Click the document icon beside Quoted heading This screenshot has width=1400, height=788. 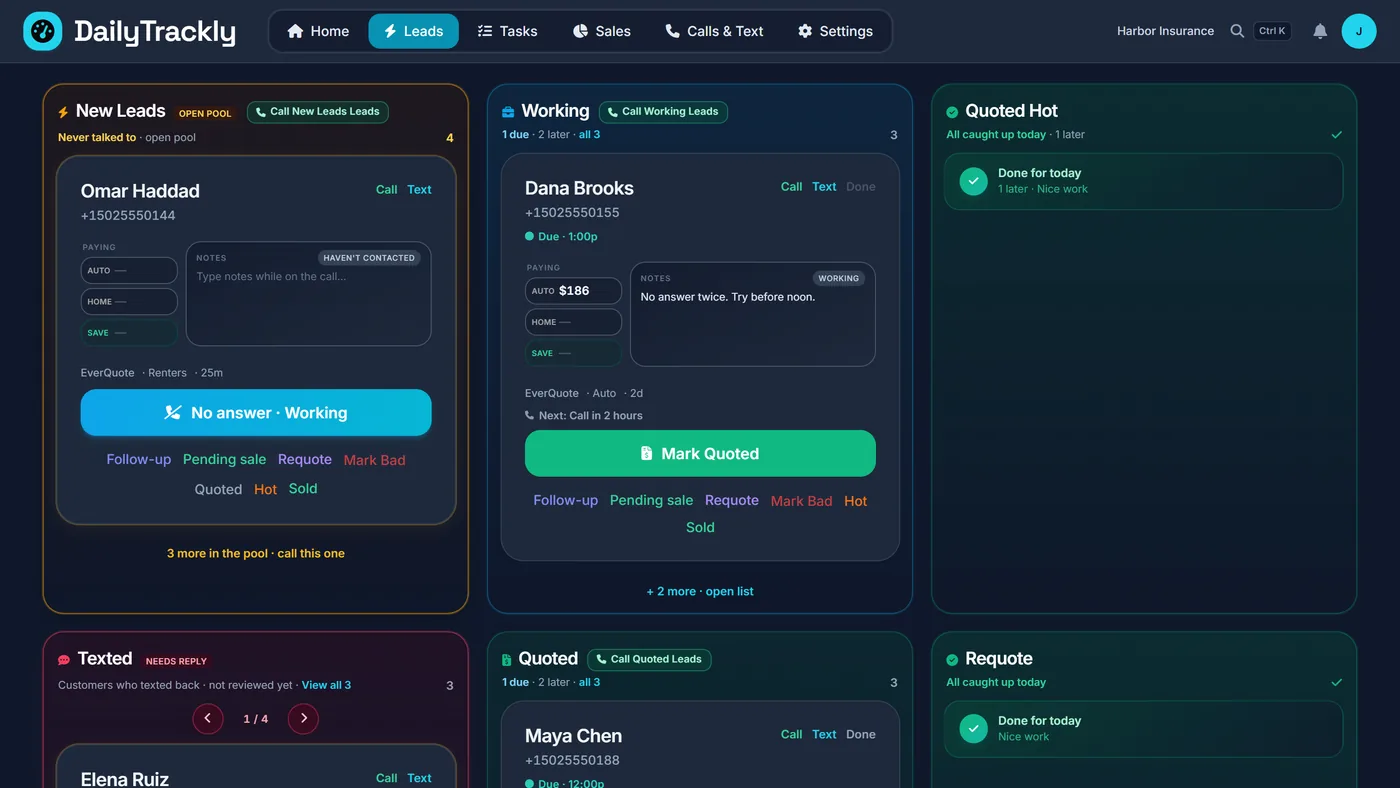(507, 660)
